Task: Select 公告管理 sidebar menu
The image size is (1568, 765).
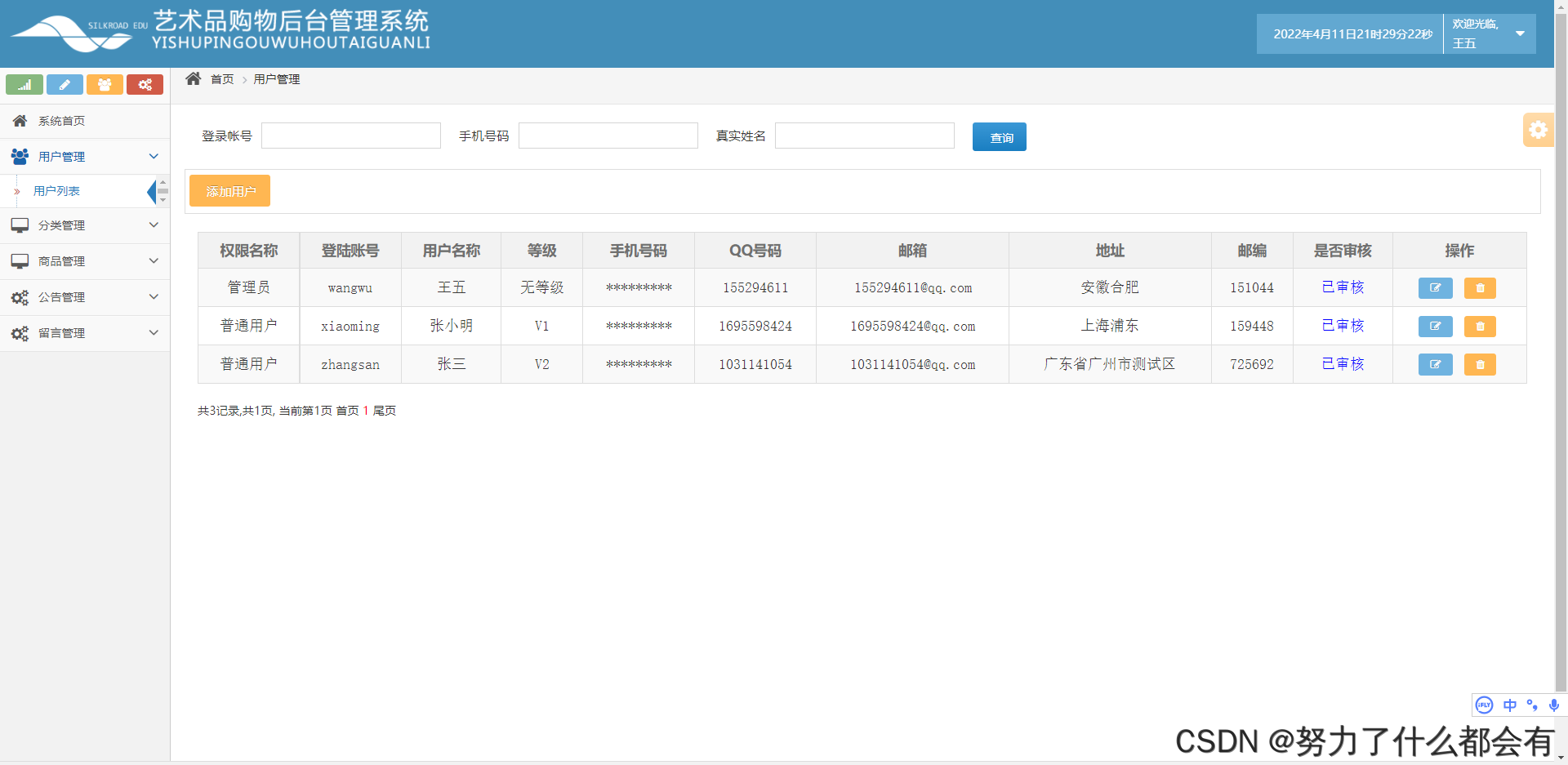Action: point(85,297)
